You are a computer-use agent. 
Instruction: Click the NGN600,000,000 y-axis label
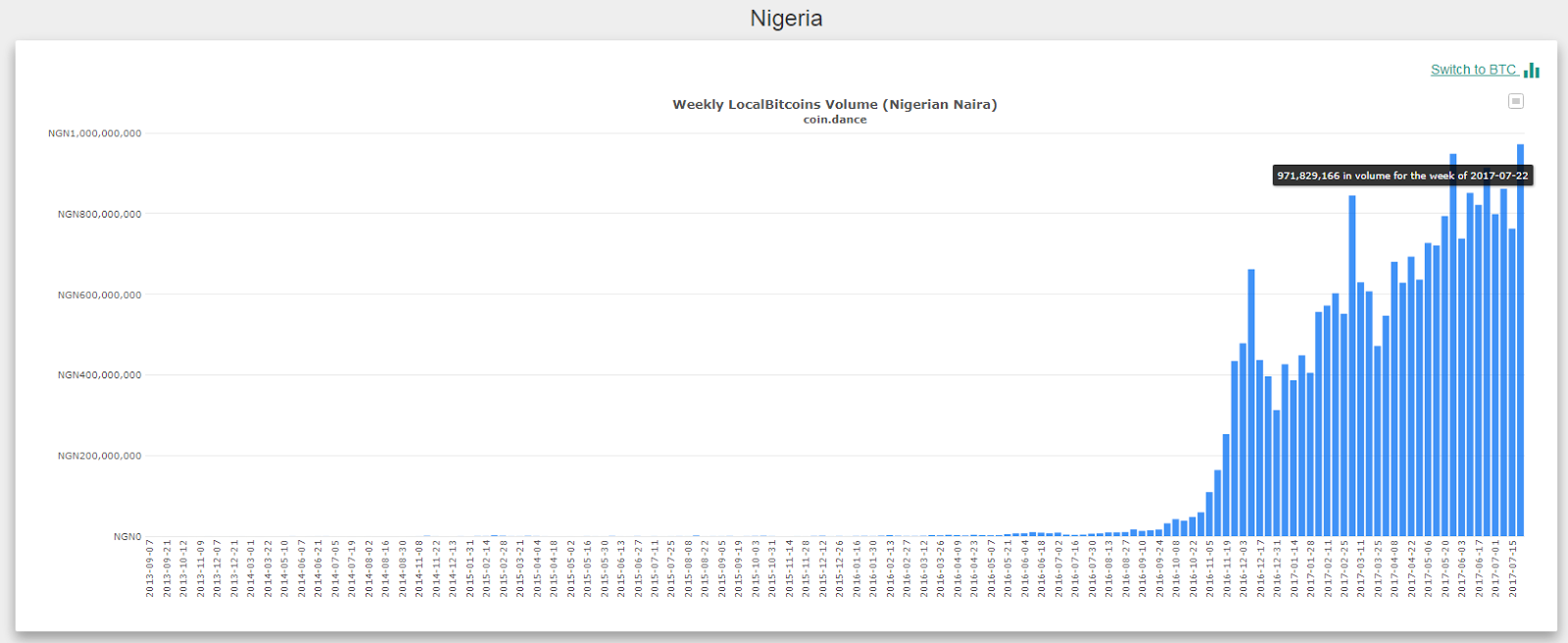coord(99,295)
